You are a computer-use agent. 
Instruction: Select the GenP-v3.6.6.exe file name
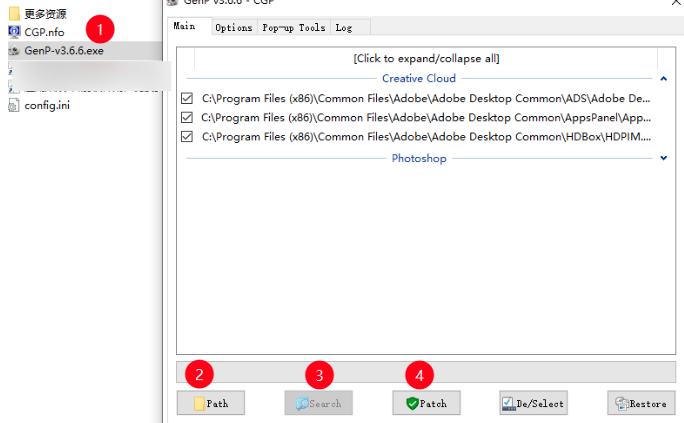(x=64, y=51)
